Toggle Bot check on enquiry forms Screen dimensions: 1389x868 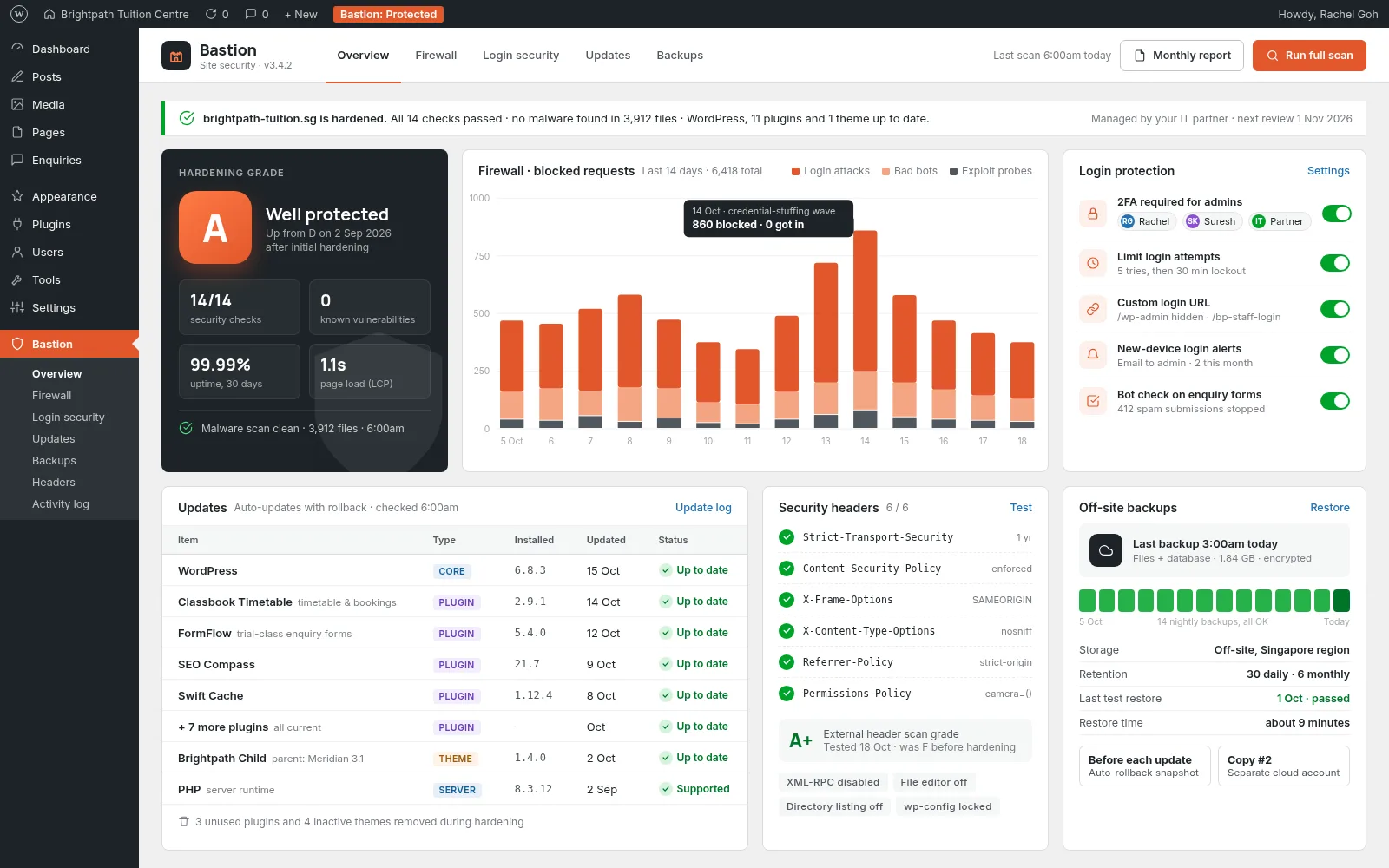pyautogui.click(x=1335, y=401)
